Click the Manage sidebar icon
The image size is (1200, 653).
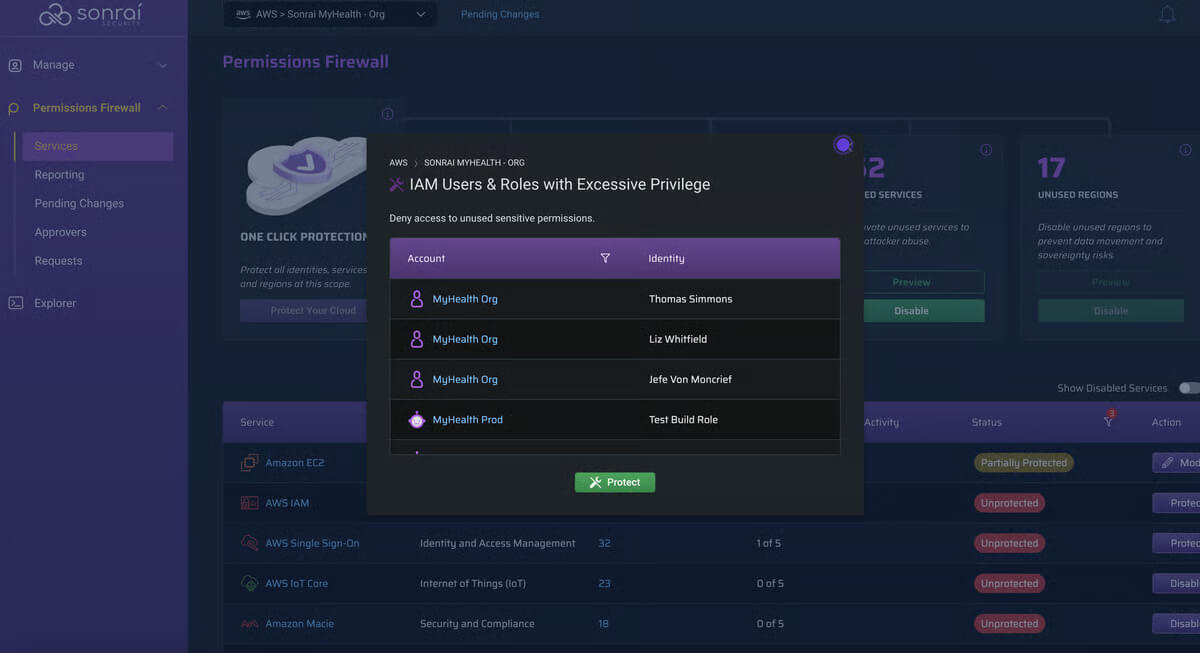pos(15,65)
